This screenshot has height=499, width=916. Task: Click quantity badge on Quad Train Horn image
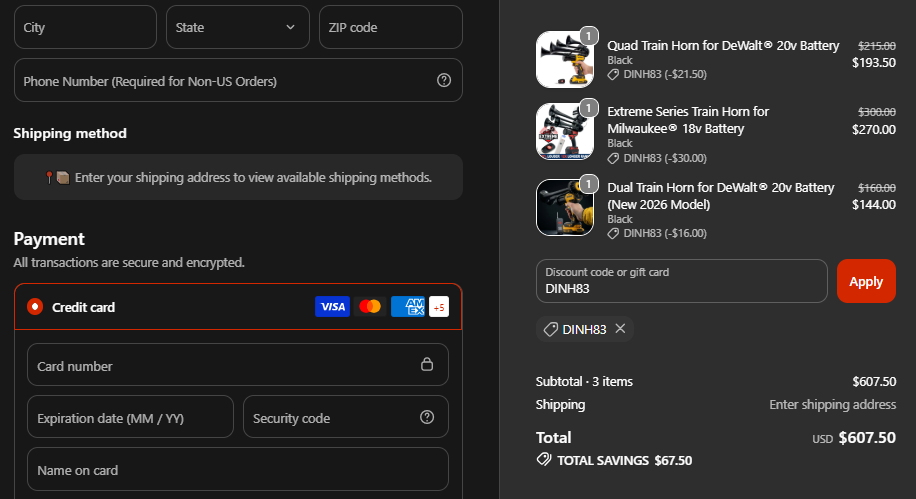click(x=589, y=36)
